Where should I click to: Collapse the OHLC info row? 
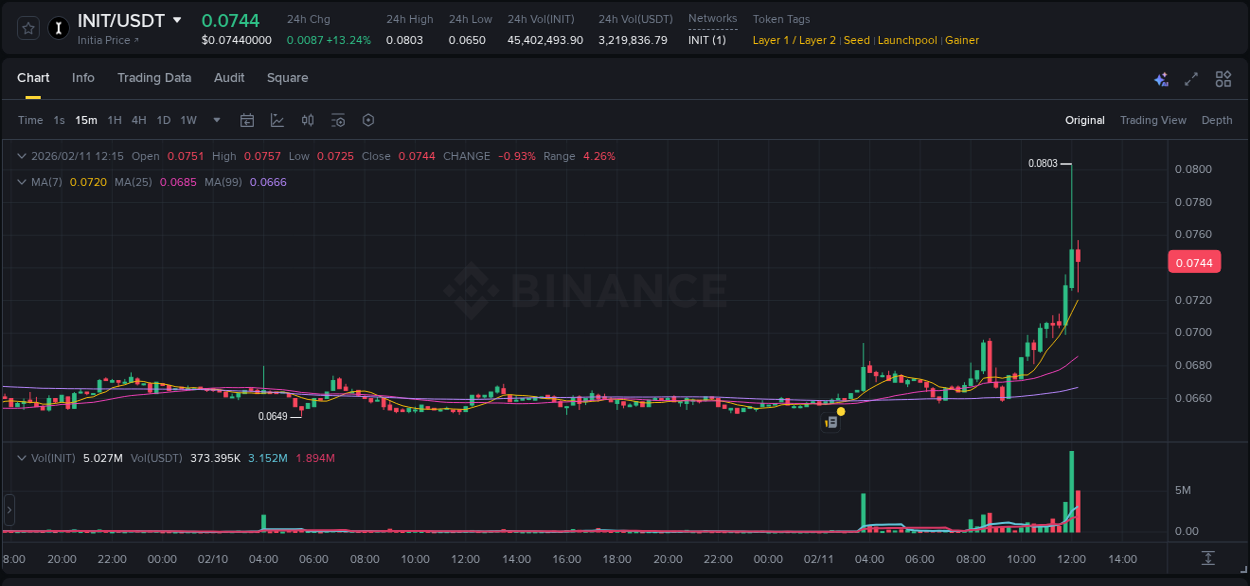tap(21, 156)
